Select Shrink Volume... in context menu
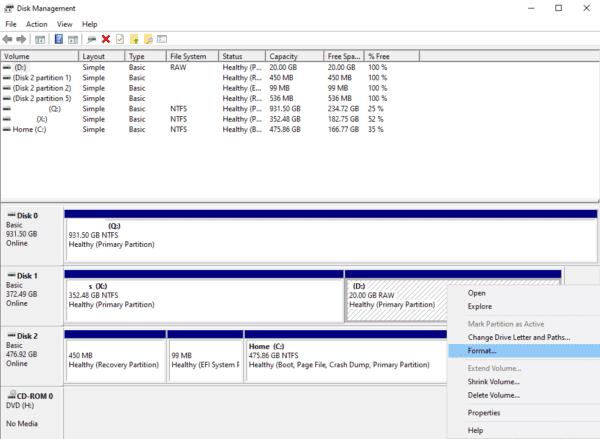The width and height of the screenshot is (600, 439). click(x=524, y=382)
